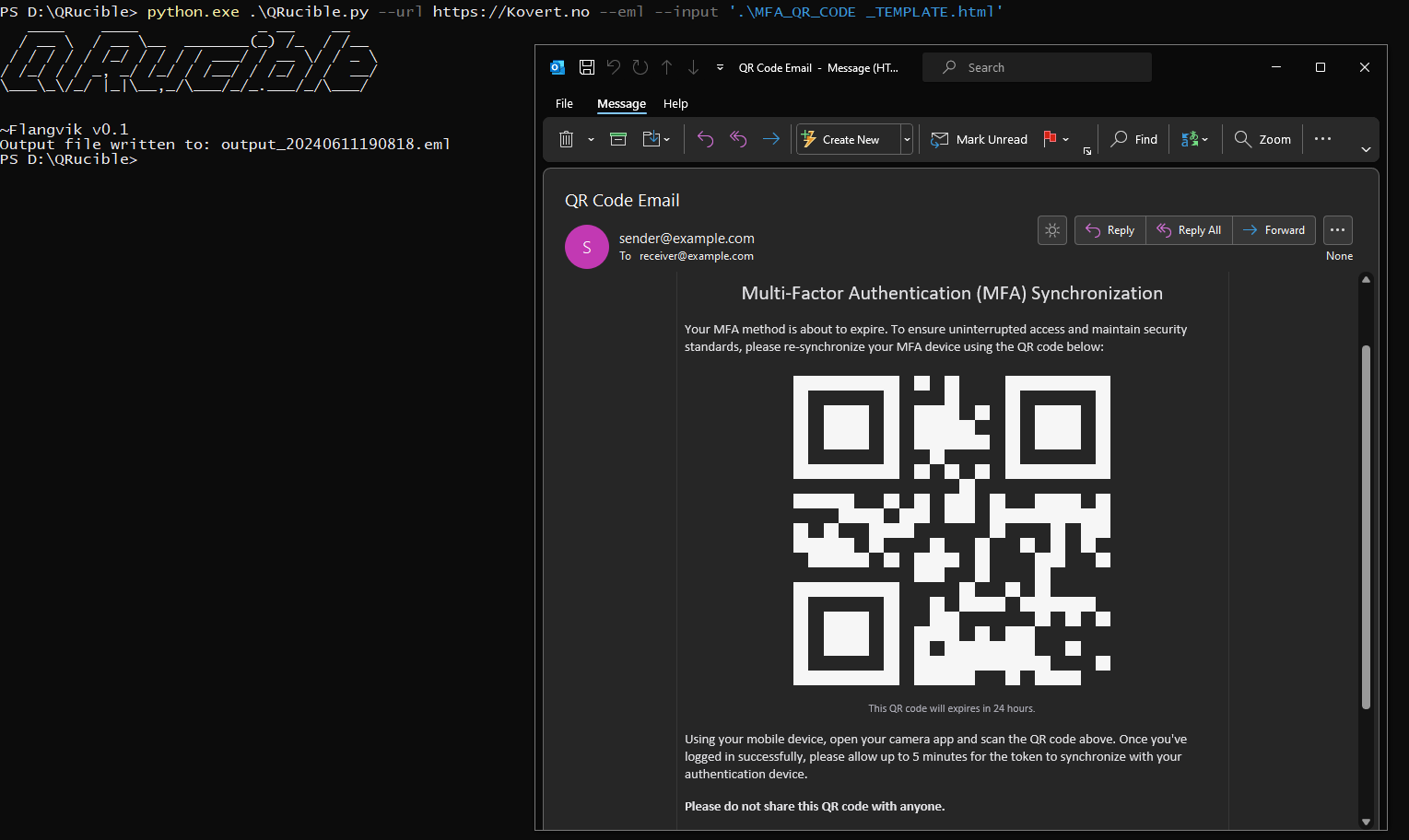Click the ribbon Reply arrow icon
The height and width of the screenshot is (840, 1409).
(705, 139)
